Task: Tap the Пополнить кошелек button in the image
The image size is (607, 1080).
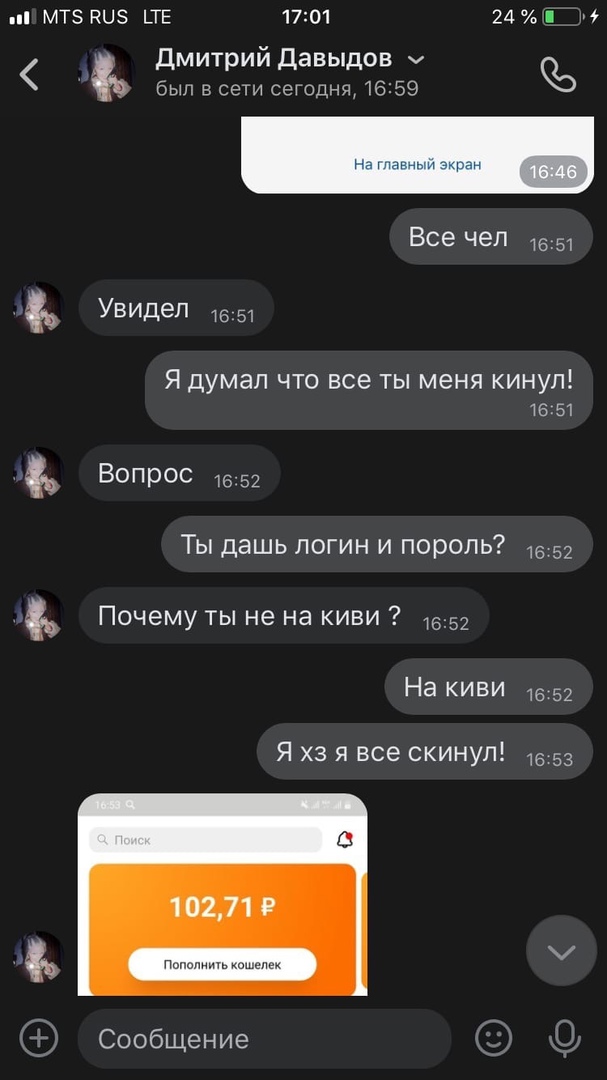Action: tap(222, 964)
